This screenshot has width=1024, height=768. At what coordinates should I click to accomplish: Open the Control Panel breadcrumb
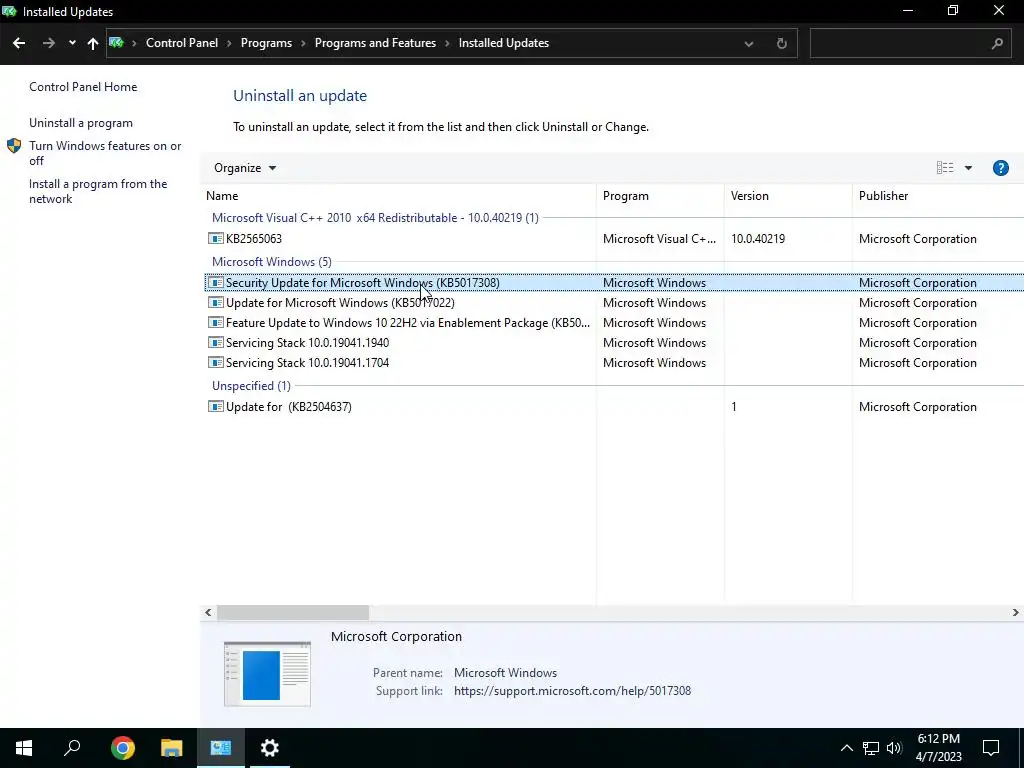coord(182,43)
